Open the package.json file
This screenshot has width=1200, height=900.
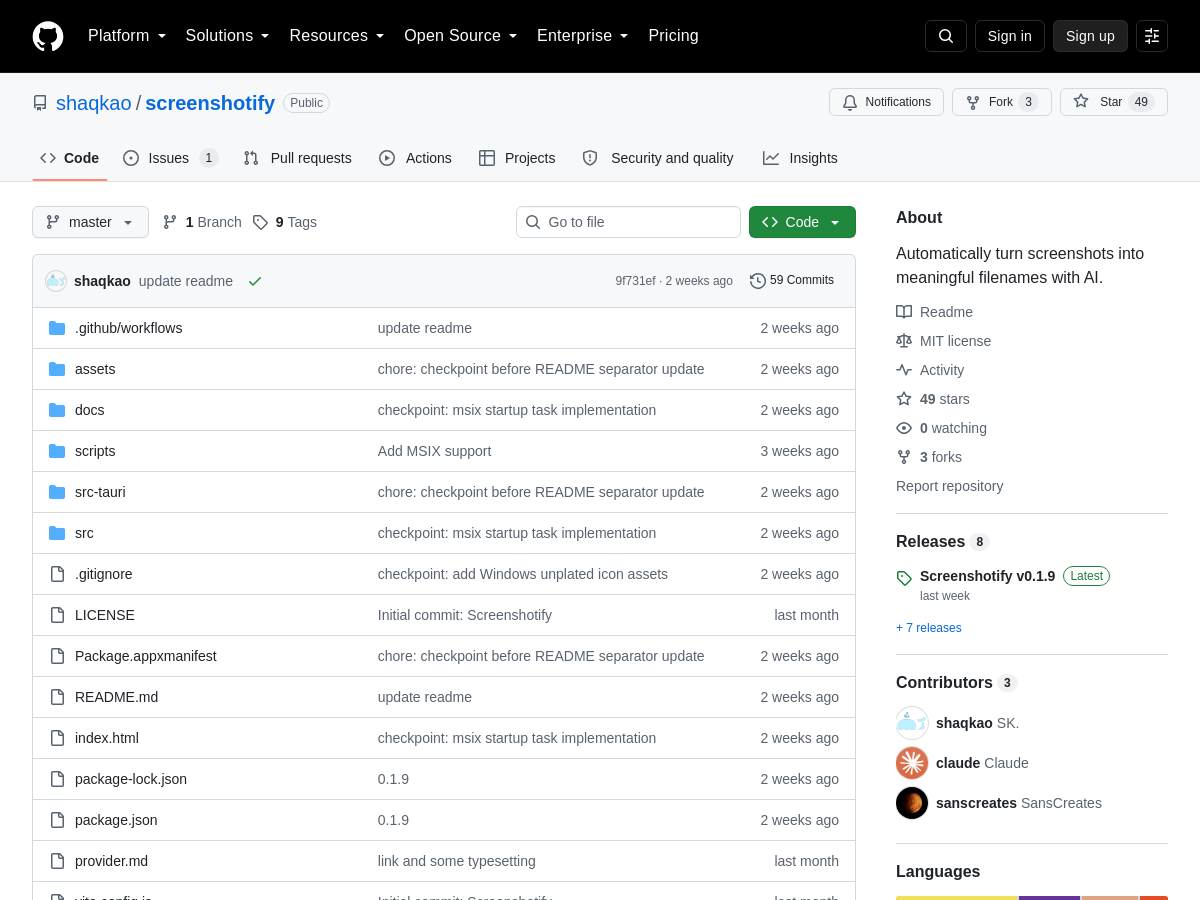pyautogui.click(x=116, y=820)
